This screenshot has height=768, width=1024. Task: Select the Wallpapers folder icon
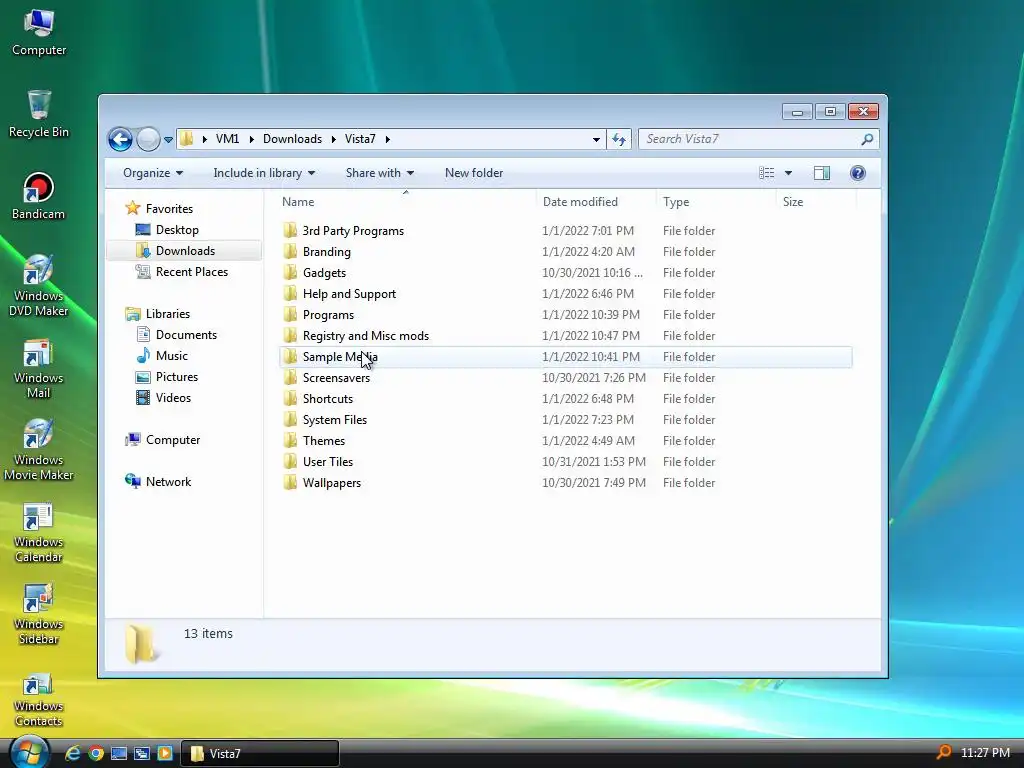[291, 483]
